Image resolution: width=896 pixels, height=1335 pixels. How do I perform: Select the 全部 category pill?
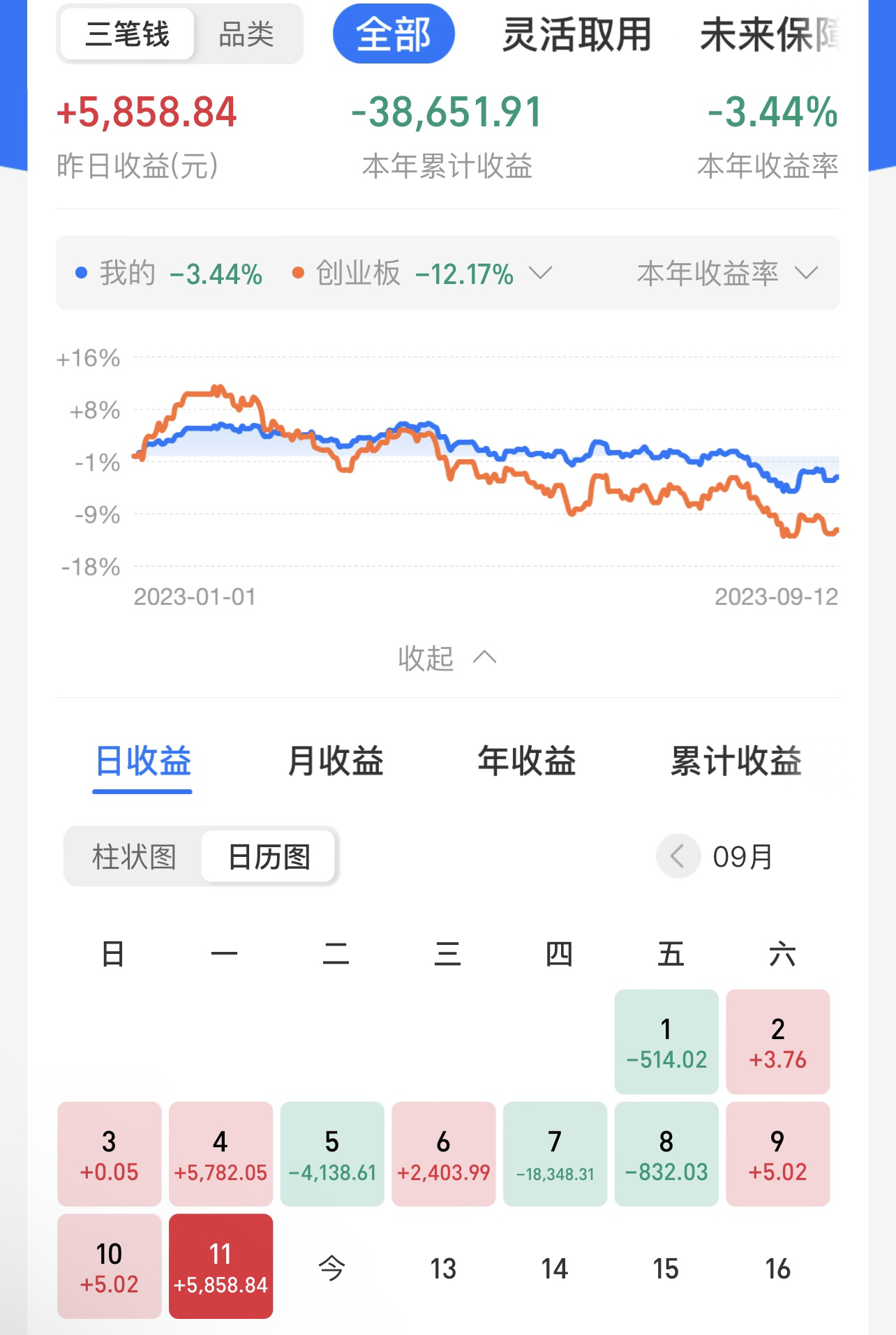pos(394,33)
